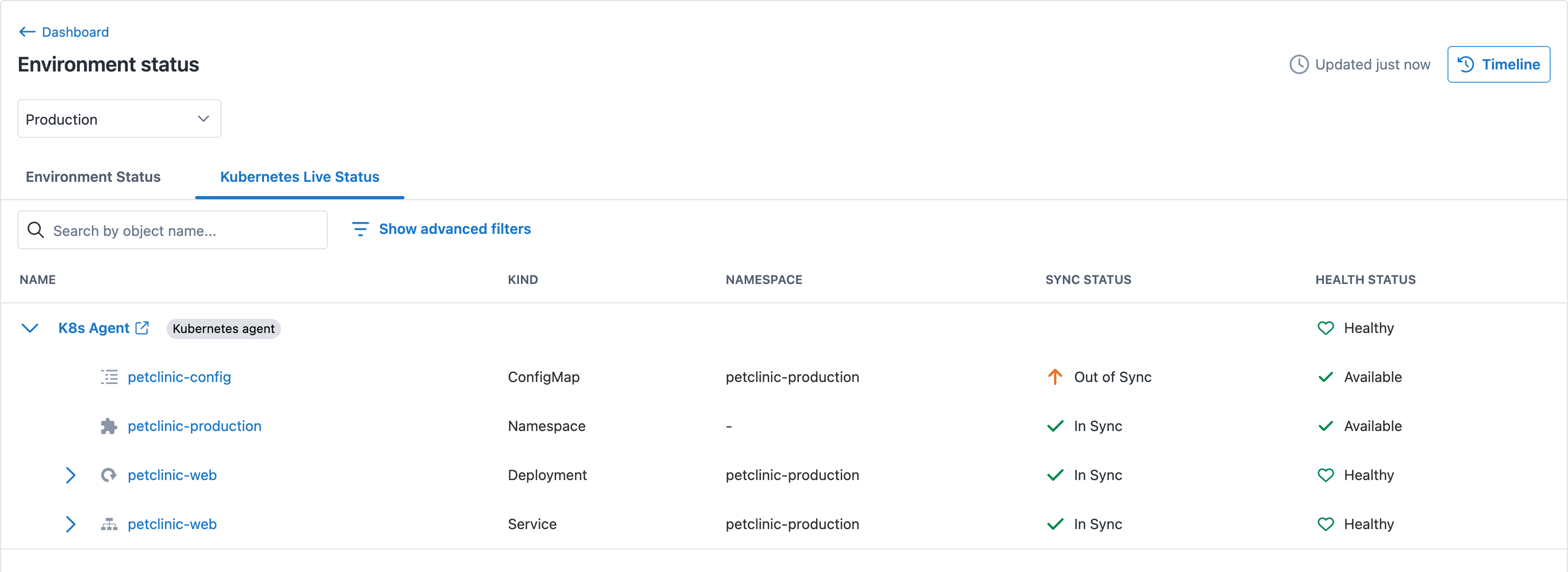Click the clock icon next to Updated just now
Image resolution: width=1568 pixels, height=572 pixels.
coord(1298,64)
